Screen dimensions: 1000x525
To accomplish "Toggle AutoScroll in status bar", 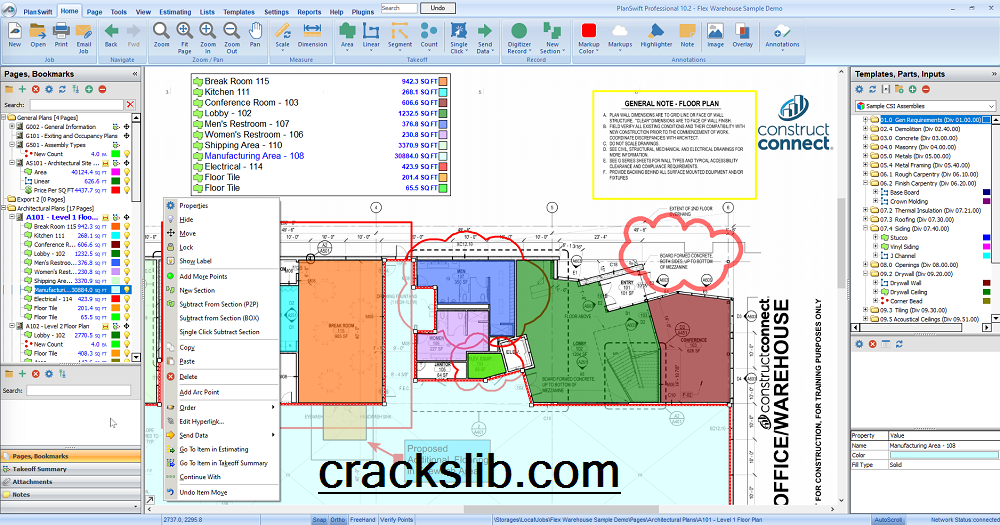I will 888,520.
